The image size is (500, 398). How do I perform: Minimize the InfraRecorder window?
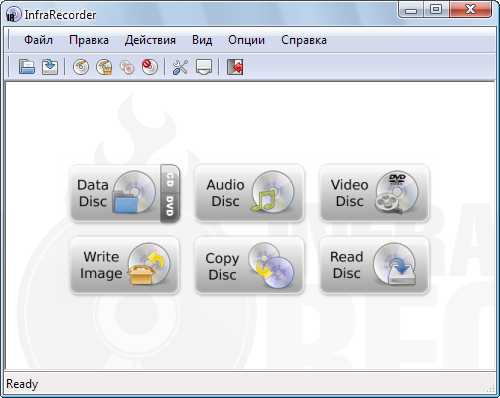pos(411,10)
